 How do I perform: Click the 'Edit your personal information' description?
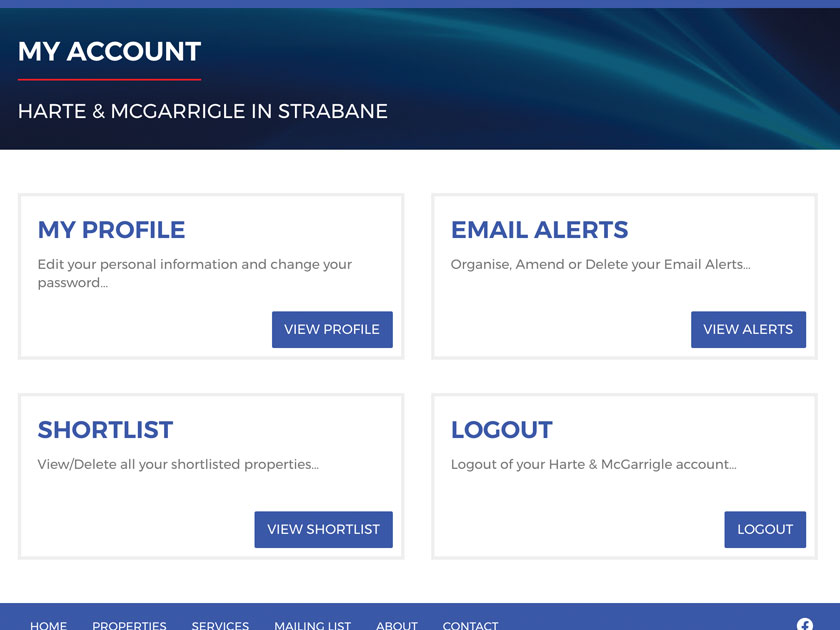194,273
